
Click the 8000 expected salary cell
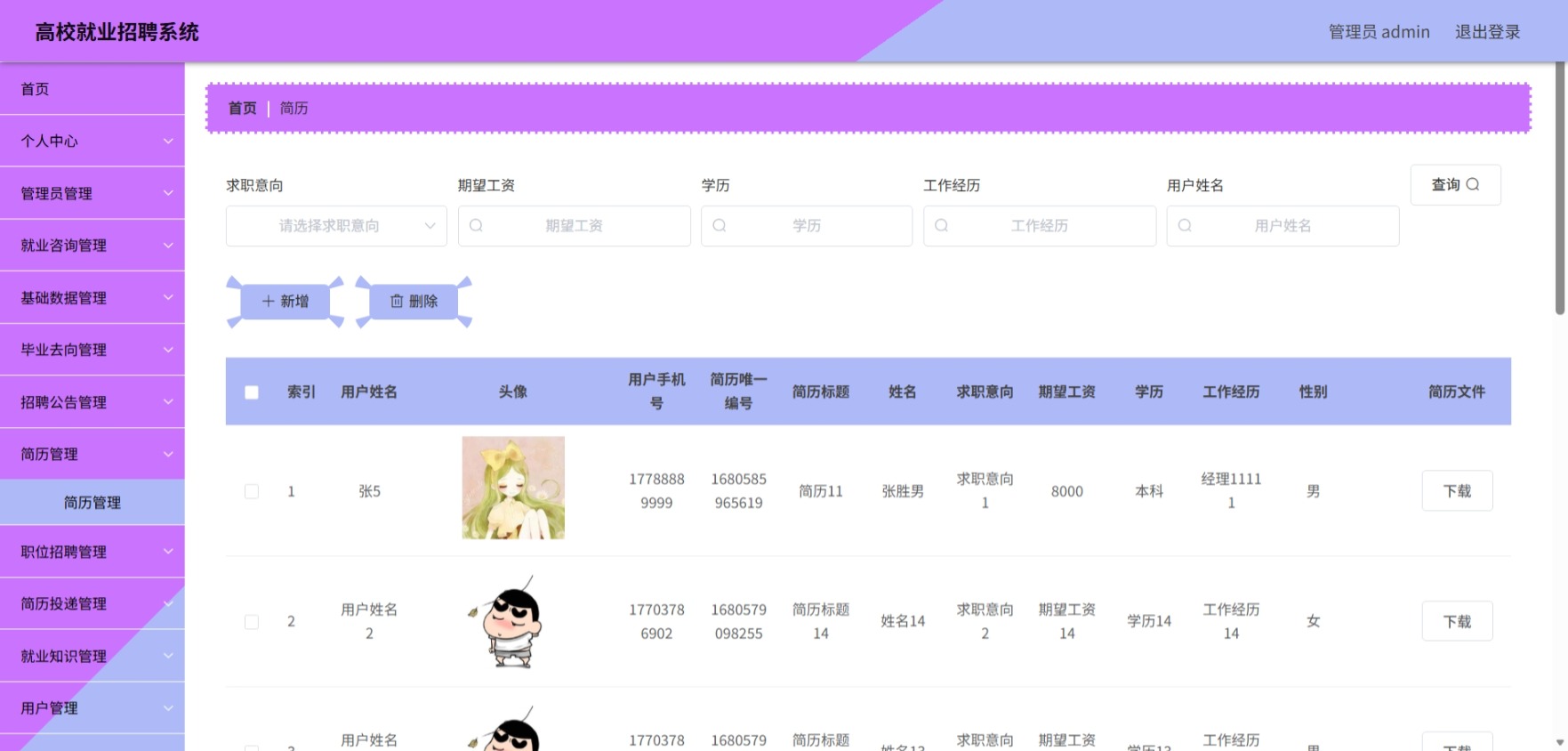1067,491
